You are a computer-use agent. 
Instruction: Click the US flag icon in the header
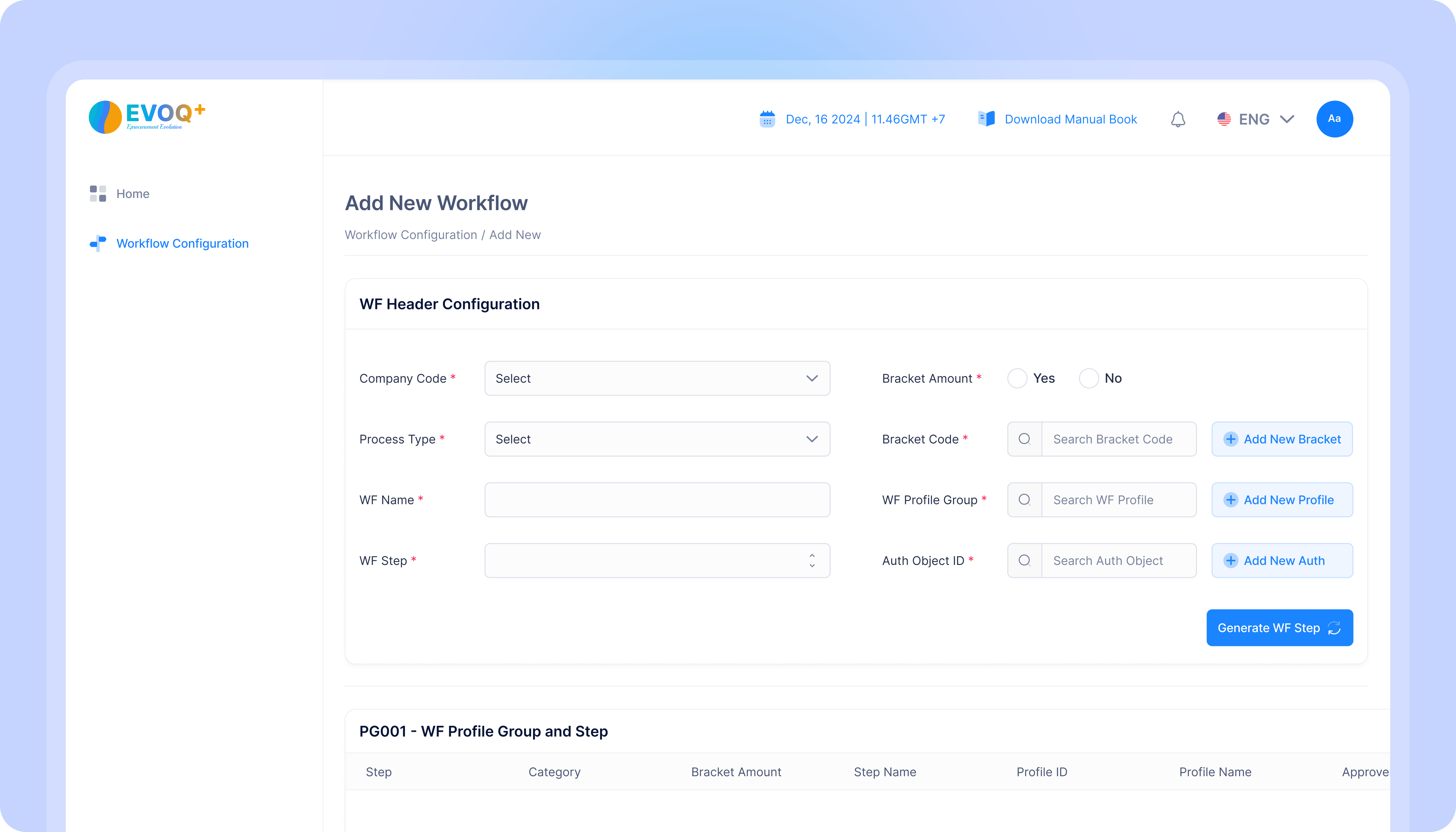(x=1224, y=119)
